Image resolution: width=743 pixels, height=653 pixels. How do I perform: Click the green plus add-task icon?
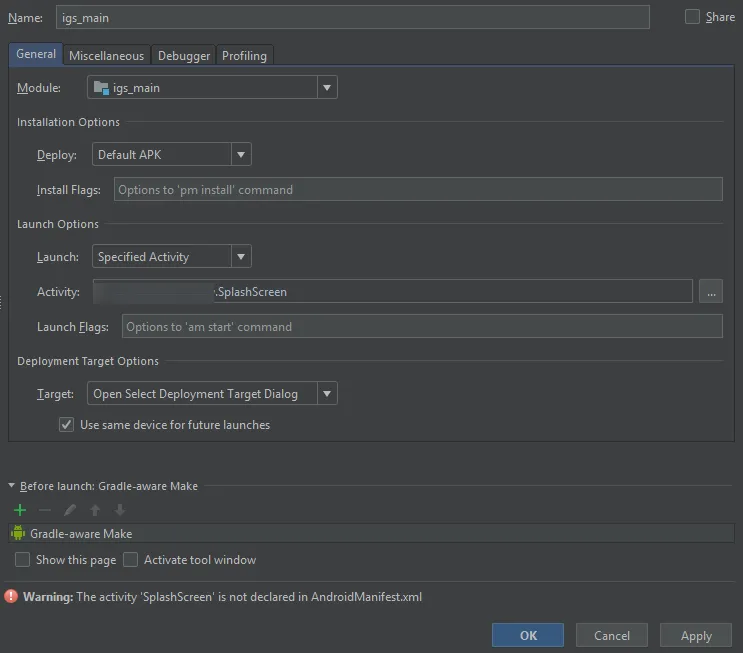click(20, 510)
